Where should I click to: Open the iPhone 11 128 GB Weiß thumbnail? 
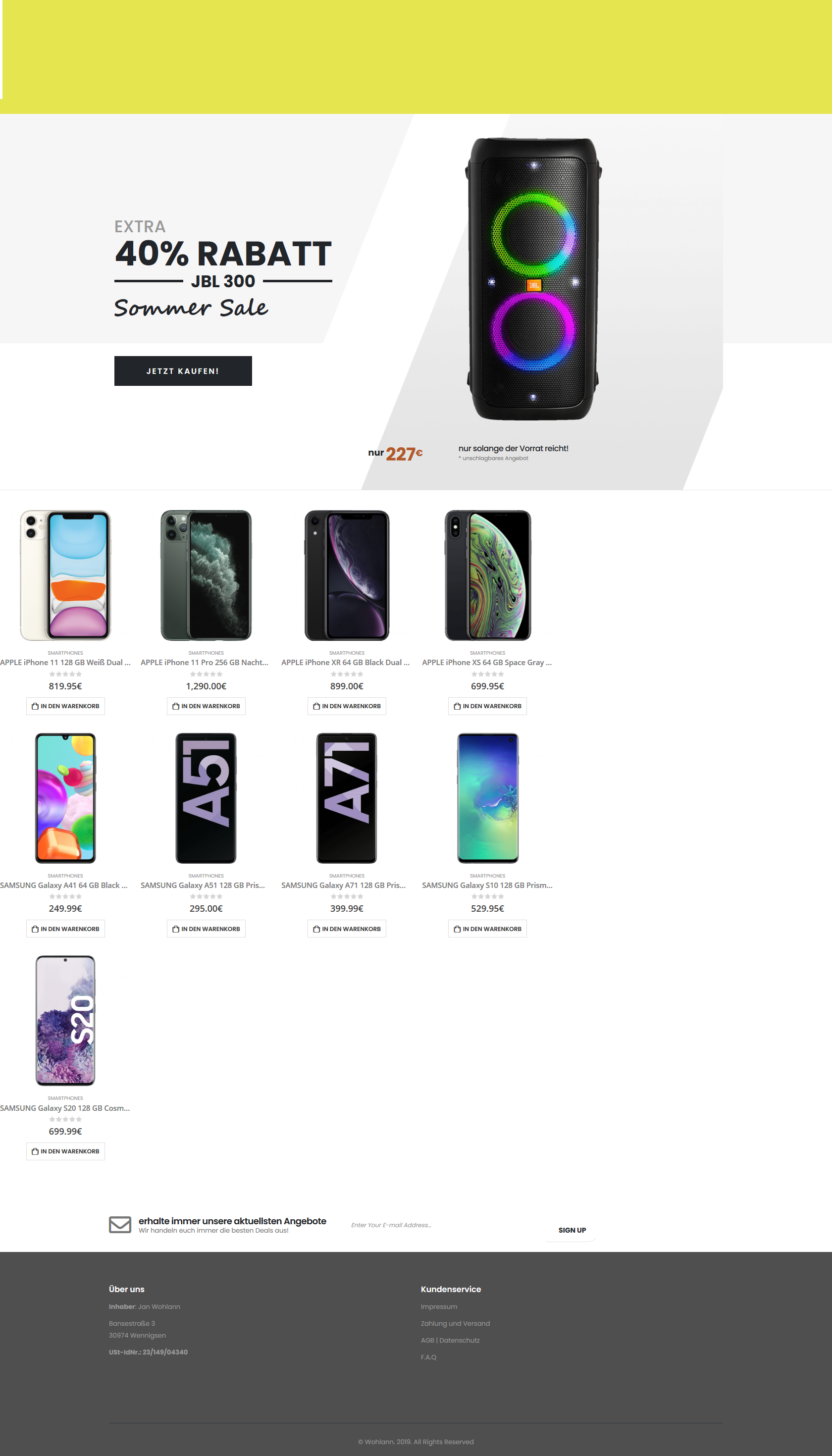[x=65, y=575]
